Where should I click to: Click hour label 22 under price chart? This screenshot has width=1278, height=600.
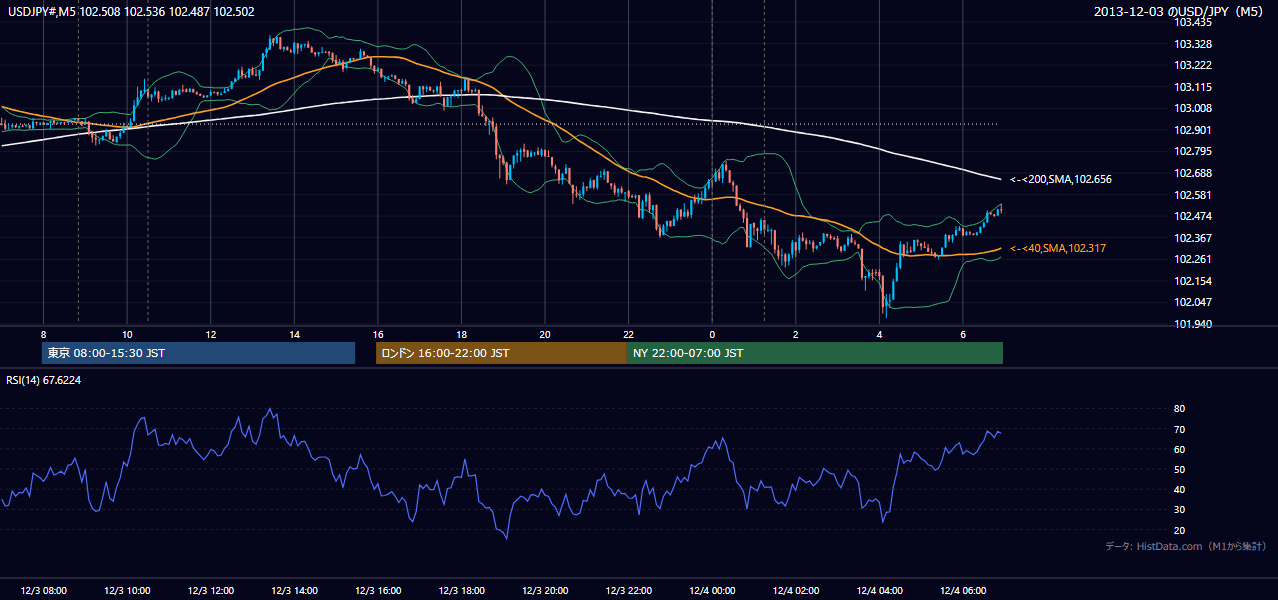[x=628, y=334]
